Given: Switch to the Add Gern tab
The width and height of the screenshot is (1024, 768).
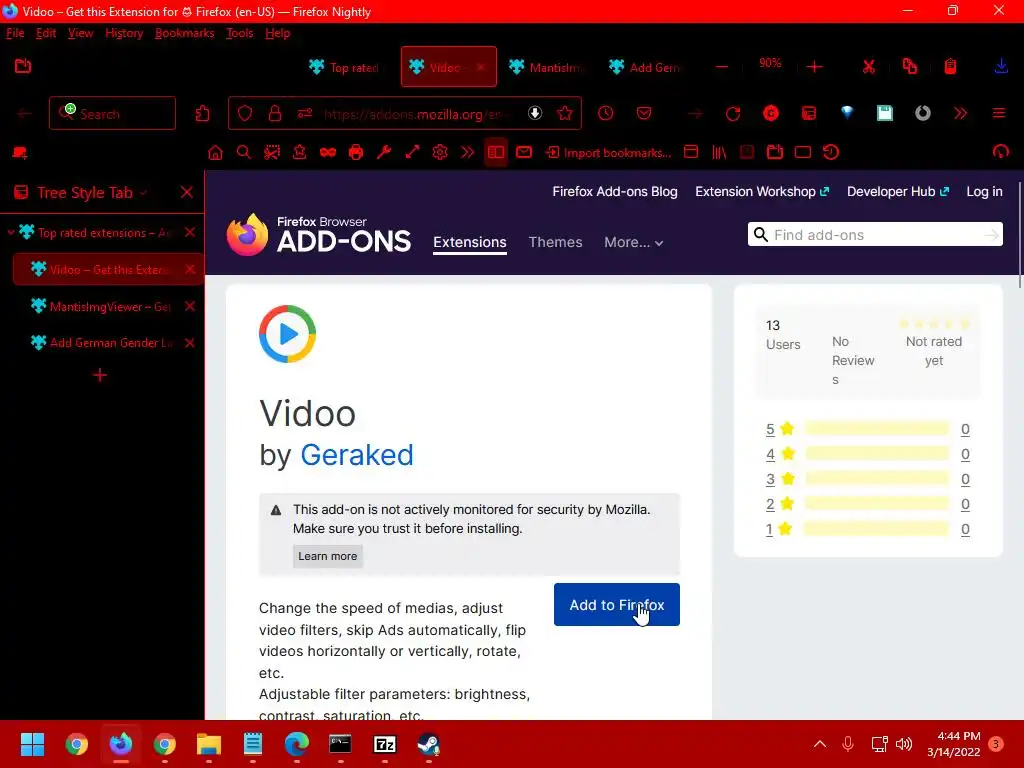Looking at the screenshot, I should click(x=647, y=67).
